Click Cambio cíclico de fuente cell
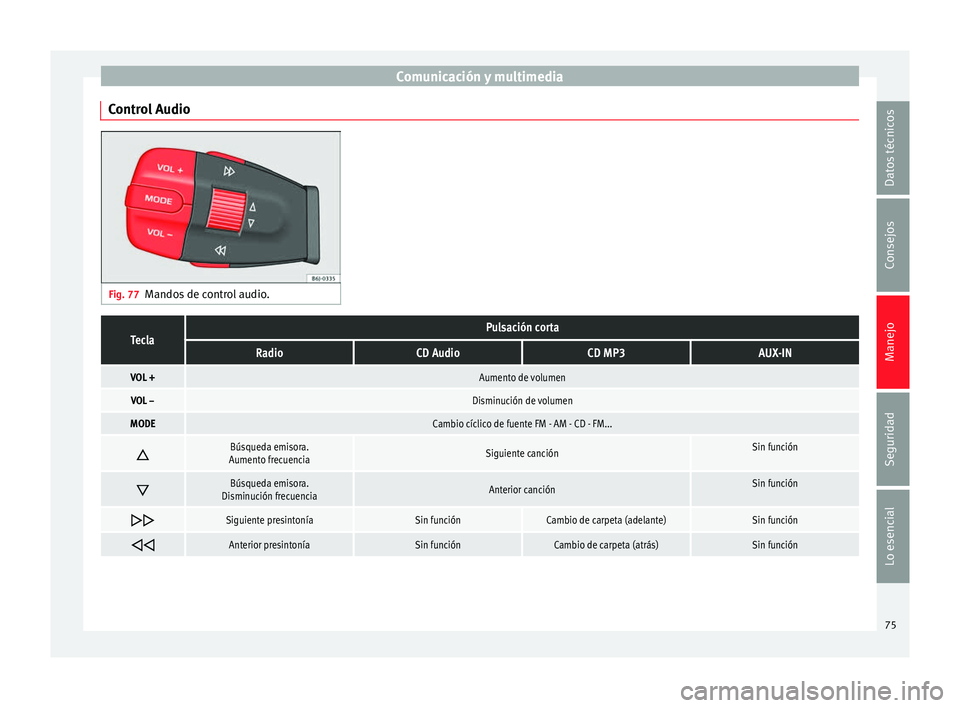Screen dimensions: 960x708 tap(522, 424)
